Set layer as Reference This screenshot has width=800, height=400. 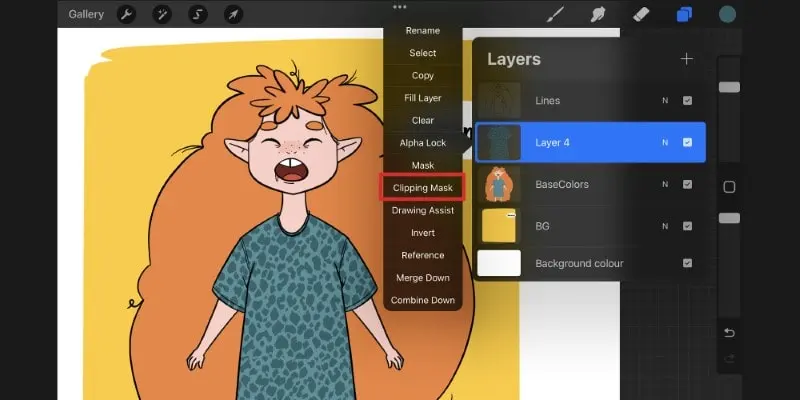[x=422, y=255]
